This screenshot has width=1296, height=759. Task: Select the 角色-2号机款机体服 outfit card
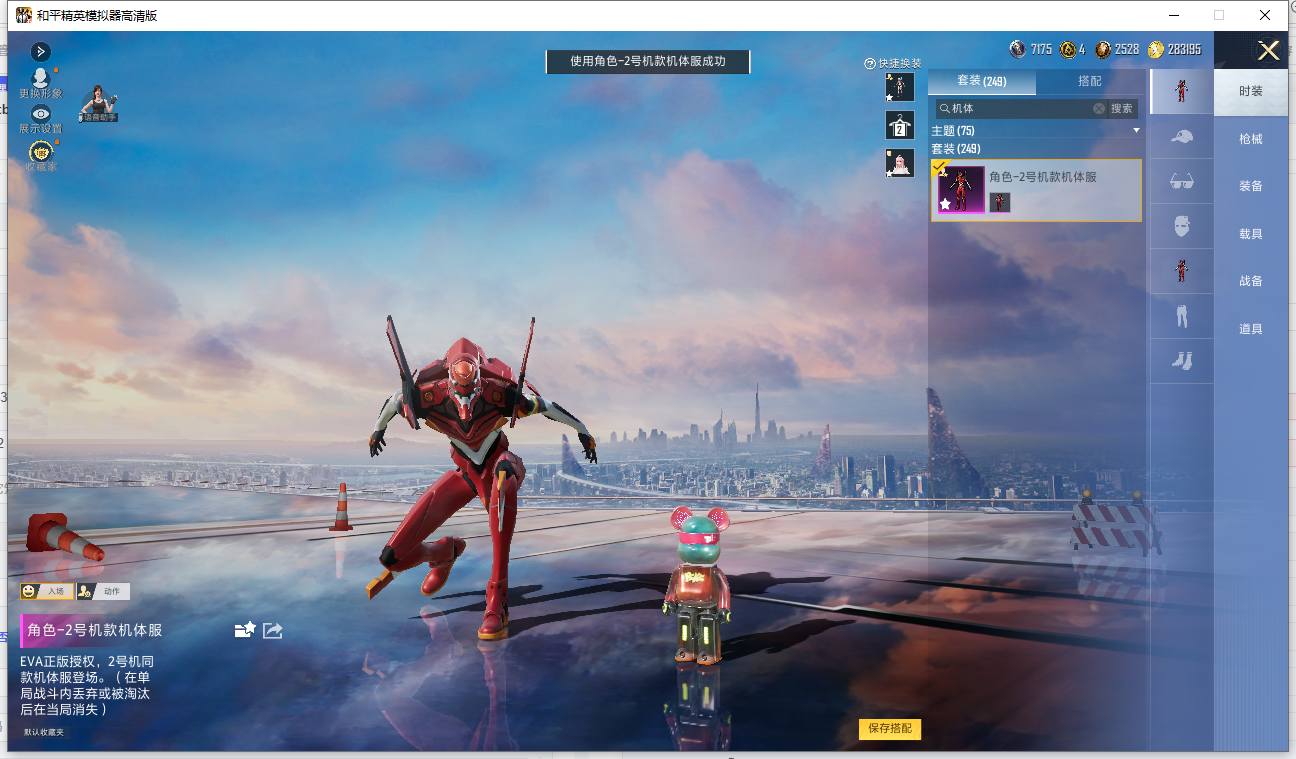[1036, 190]
